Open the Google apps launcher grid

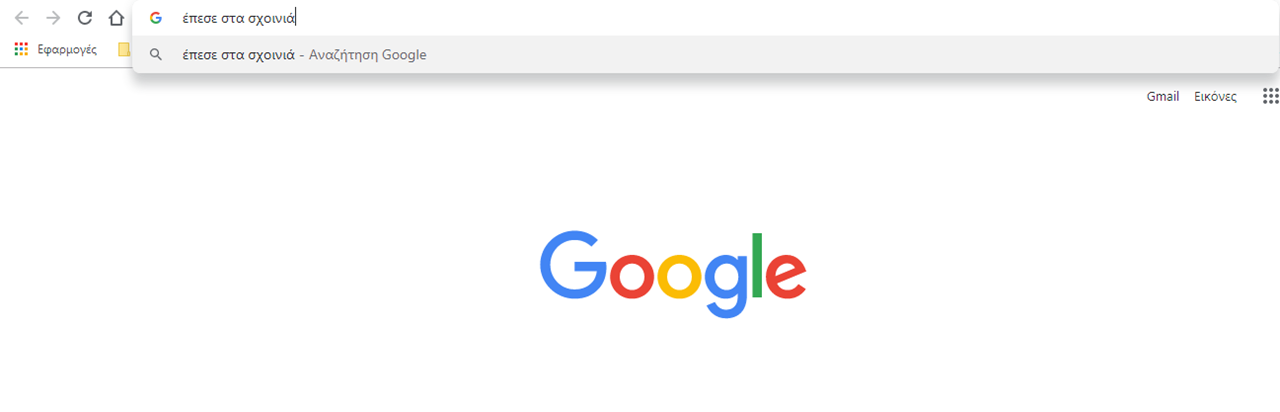click(x=1270, y=96)
